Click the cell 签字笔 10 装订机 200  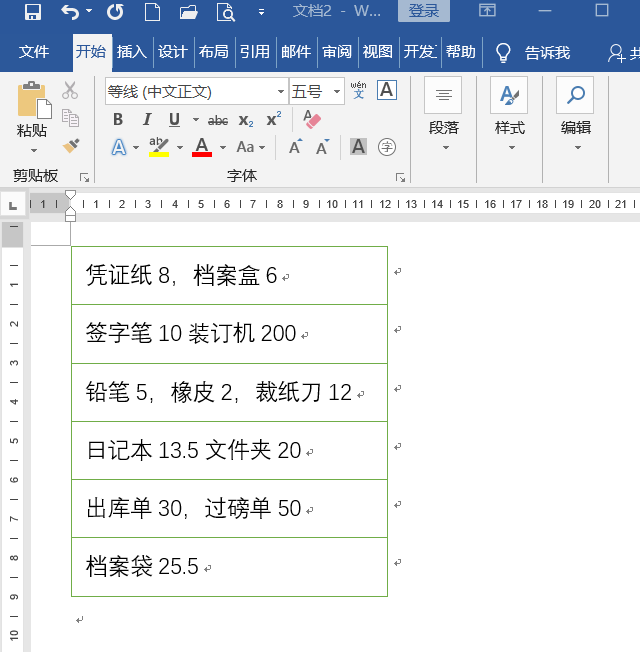(x=229, y=334)
